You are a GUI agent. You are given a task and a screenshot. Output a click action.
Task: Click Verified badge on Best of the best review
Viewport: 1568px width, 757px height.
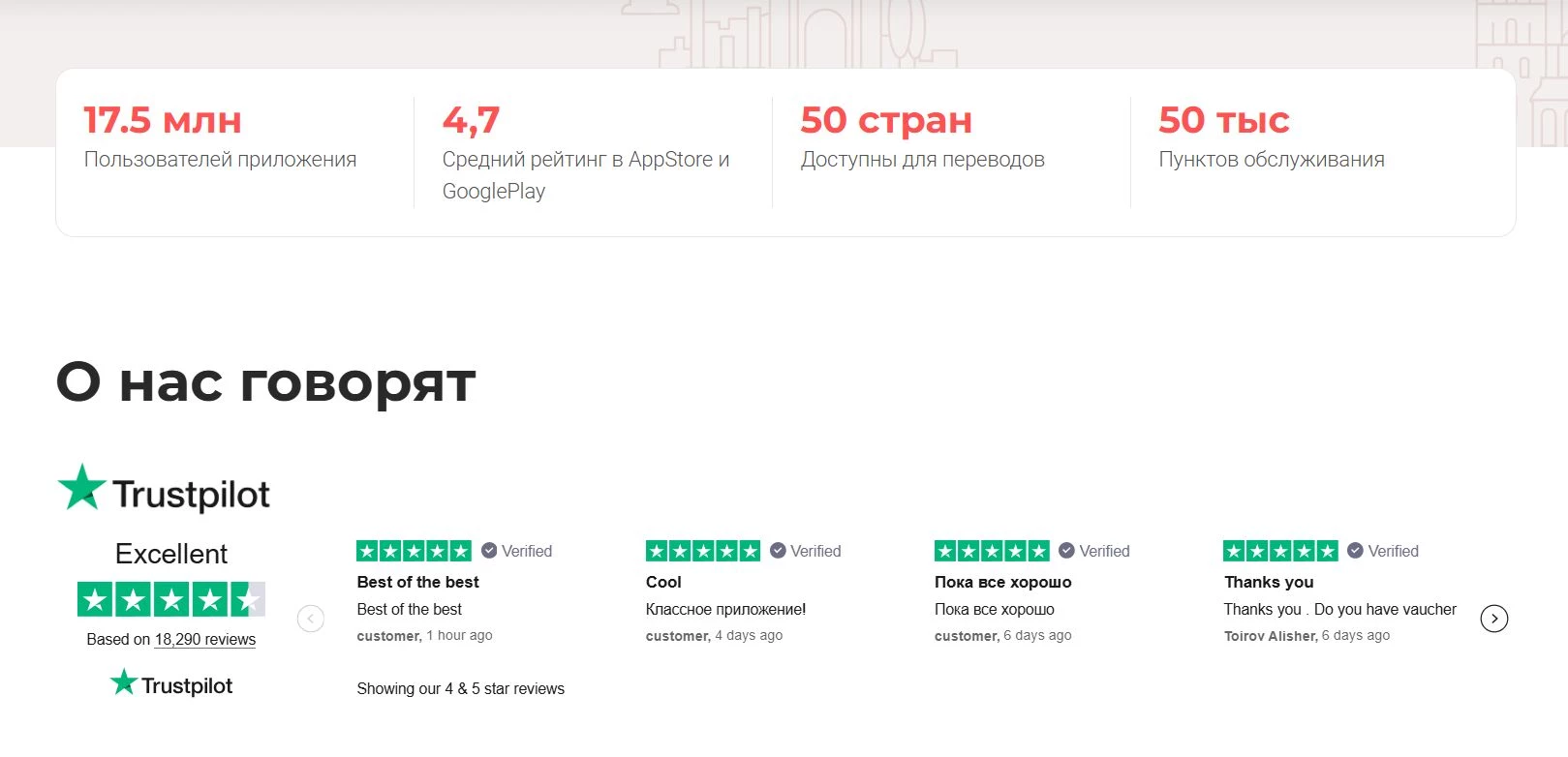pyautogui.click(x=517, y=551)
